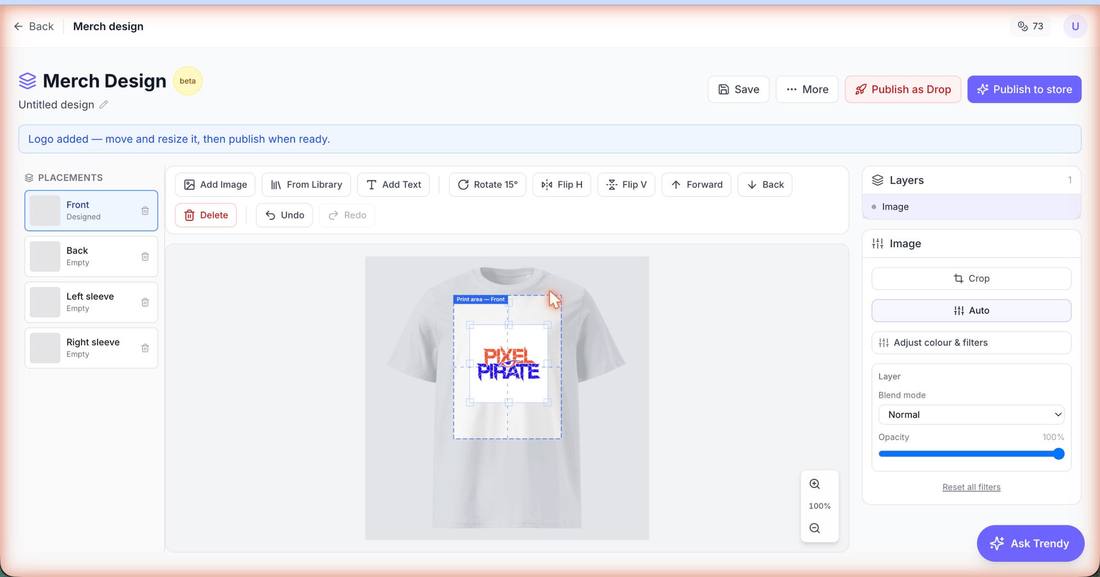Click the Merch Design layers logo icon
The width and height of the screenshot is (1100, 577).
[x=27, y=81]
